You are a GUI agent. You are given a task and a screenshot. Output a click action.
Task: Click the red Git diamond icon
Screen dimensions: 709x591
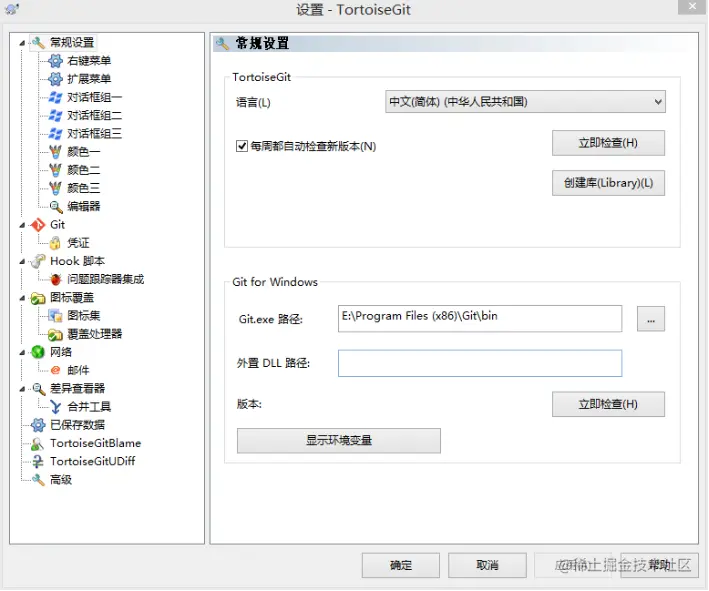(38, 225)
